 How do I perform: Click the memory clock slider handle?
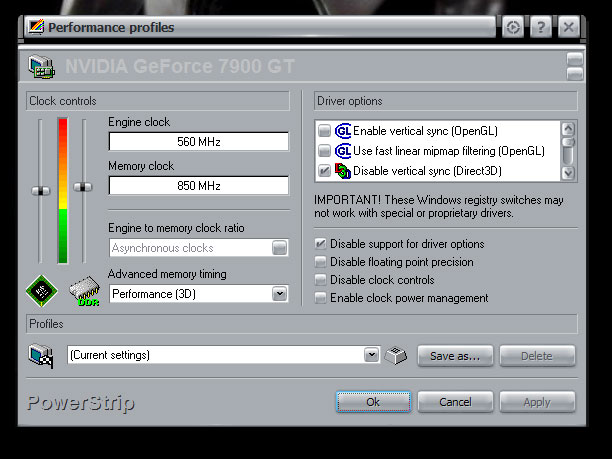pyautogui.click(x=83, y=187)
